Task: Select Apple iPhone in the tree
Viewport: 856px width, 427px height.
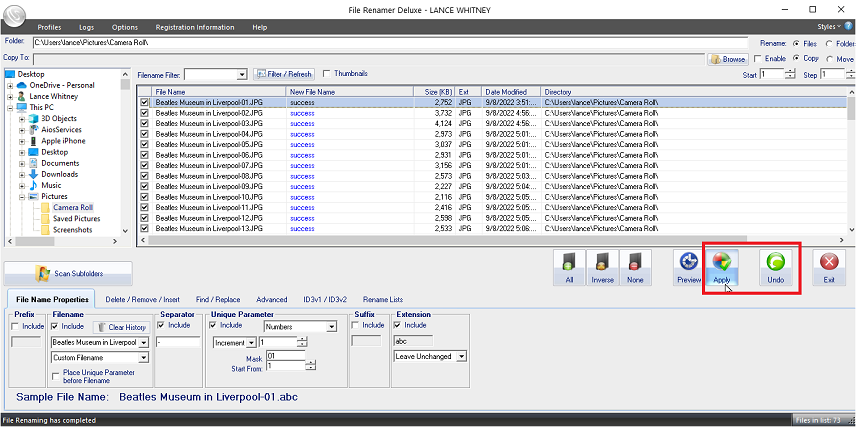Action: (63, 141)
